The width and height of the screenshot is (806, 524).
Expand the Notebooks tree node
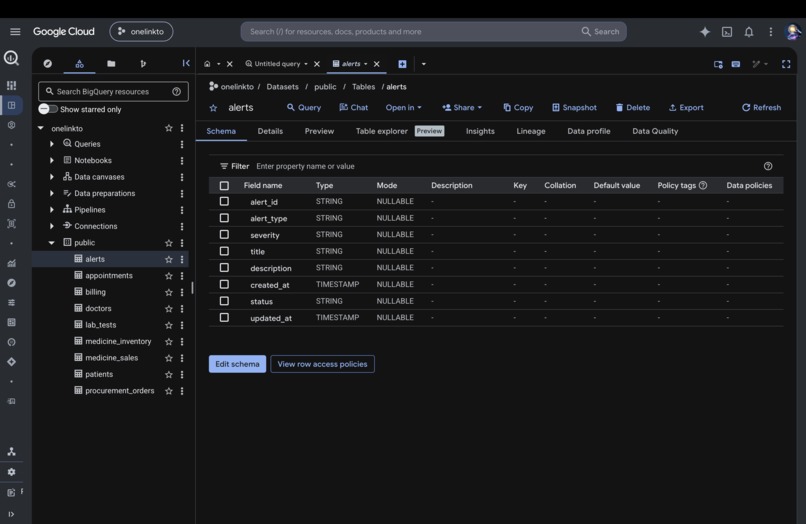(x=51, y=160)
